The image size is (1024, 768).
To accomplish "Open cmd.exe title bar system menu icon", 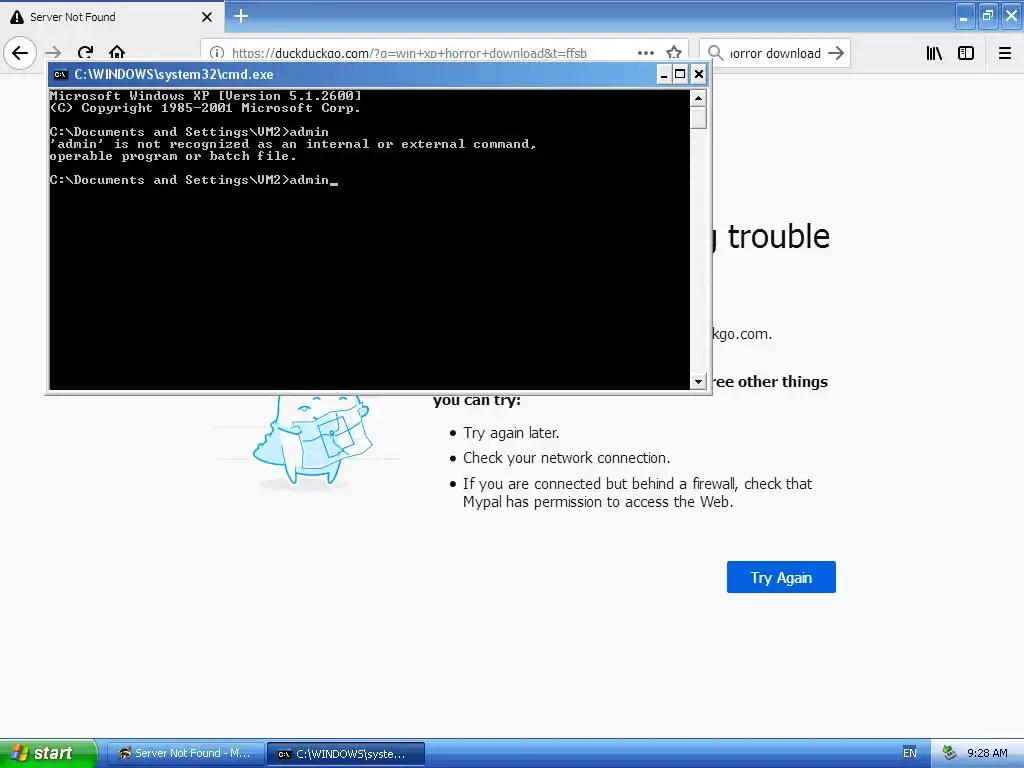I will [x=61, y=74].
